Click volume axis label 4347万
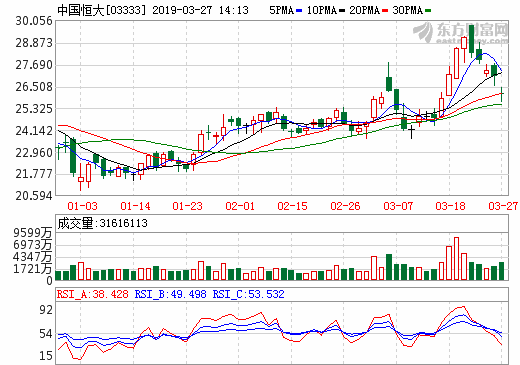520x365 pixels. click(33, 257)
